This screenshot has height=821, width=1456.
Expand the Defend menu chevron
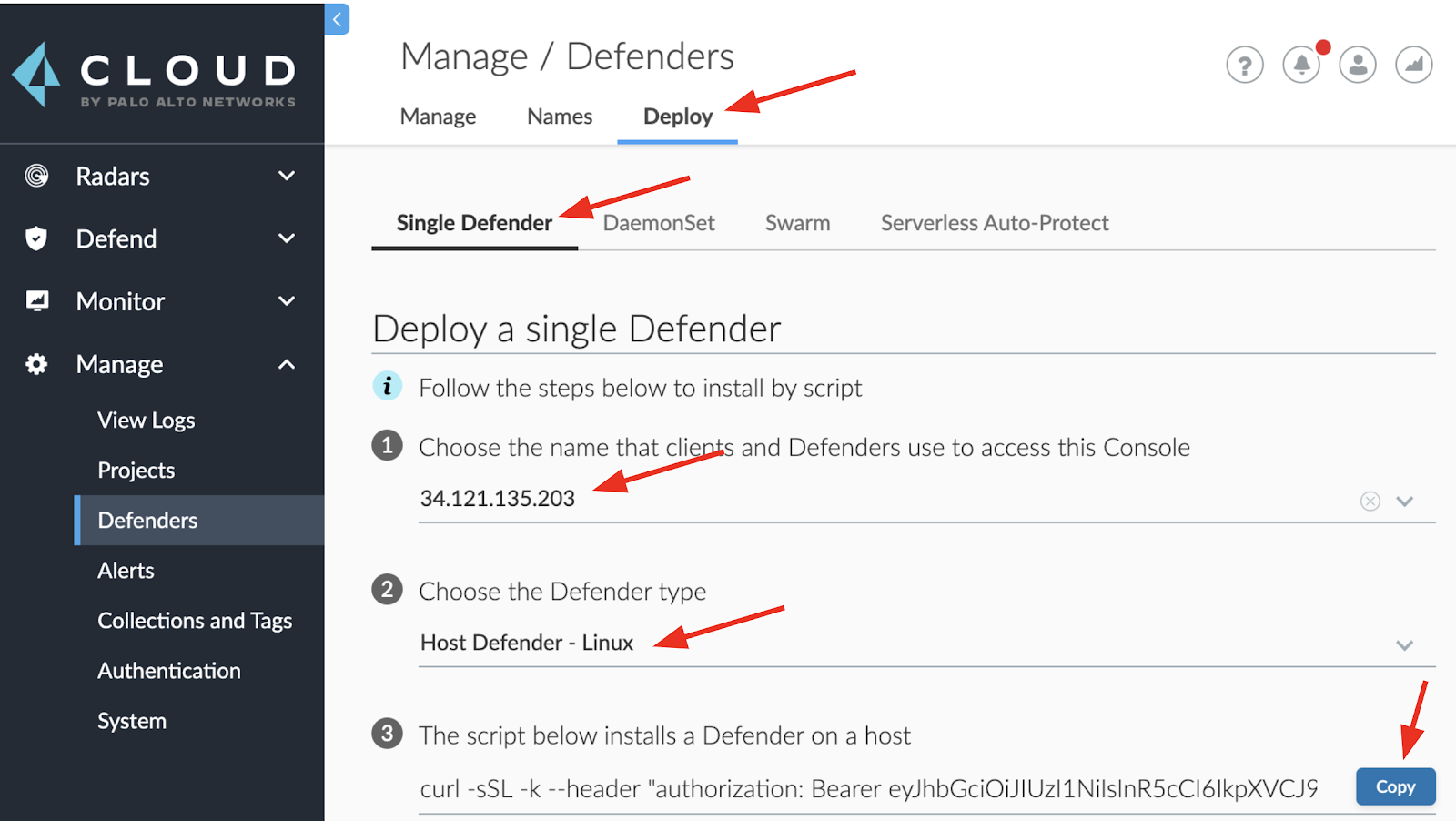point(287,238)
